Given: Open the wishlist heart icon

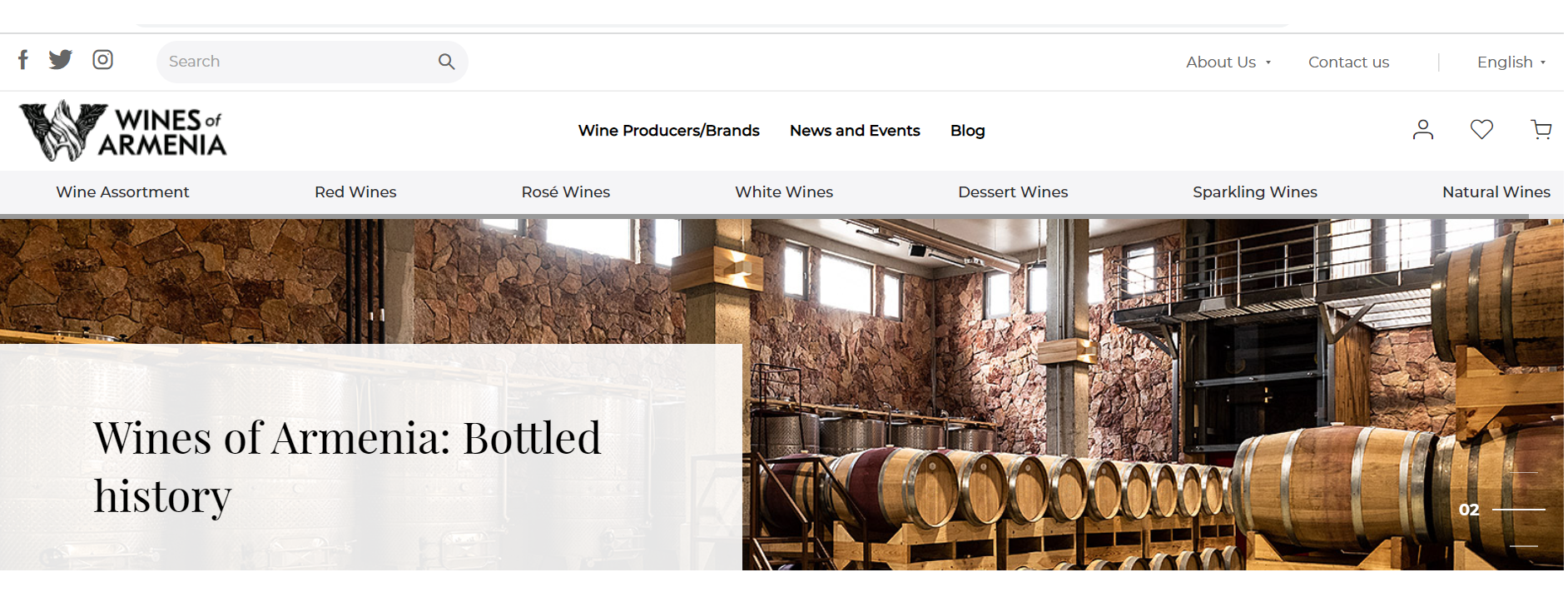Looking at the screenshot, I should [x=1481, y=129].
